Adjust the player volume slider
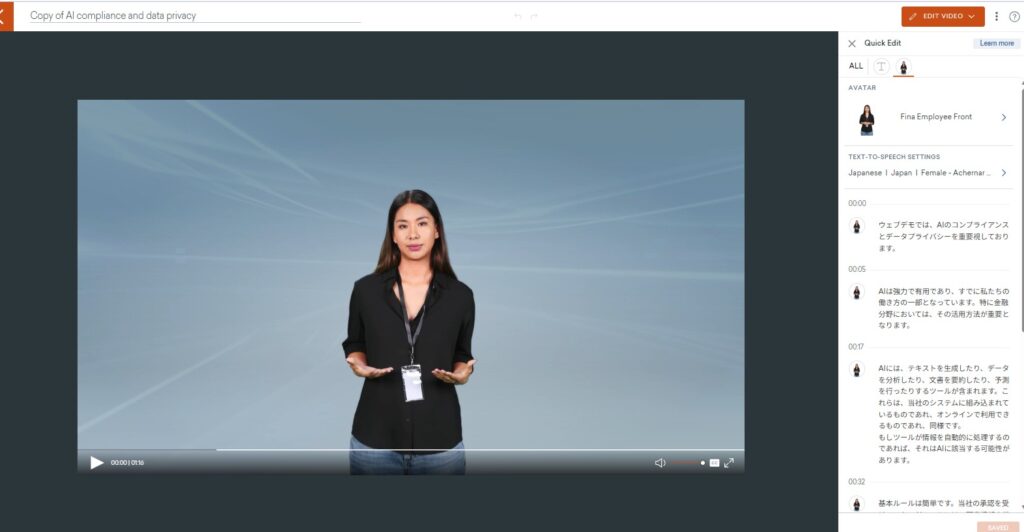The width and height of the screenshot is (1024, 532). (x=685, y=463)
